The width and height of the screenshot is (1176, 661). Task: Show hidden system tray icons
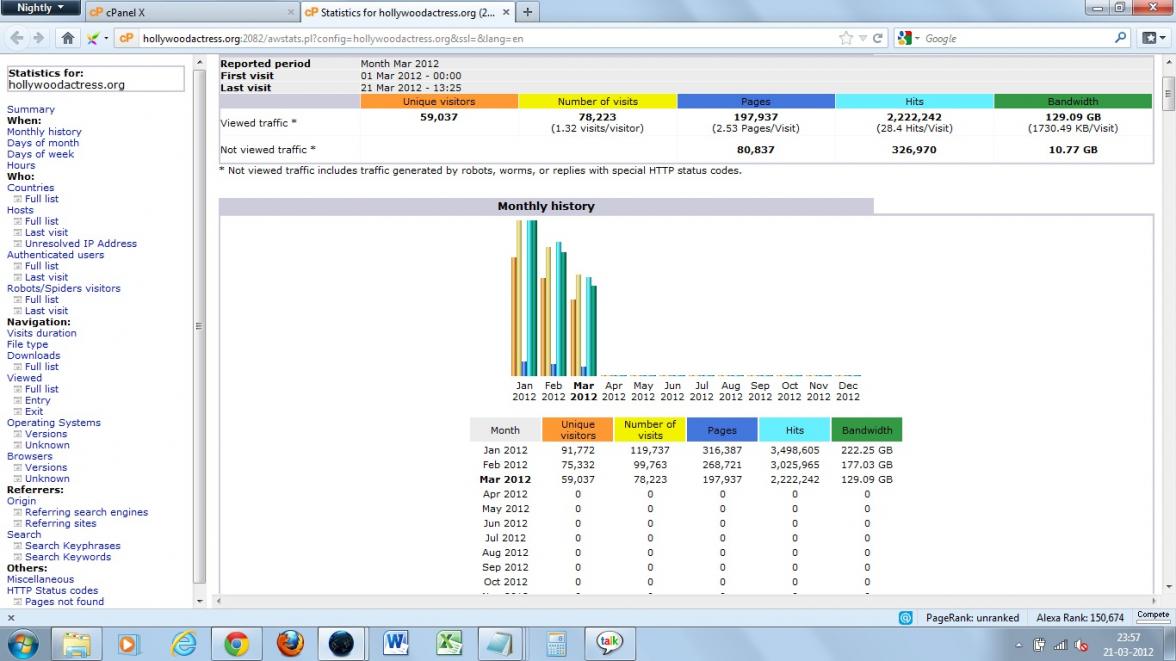(1018, 645)
